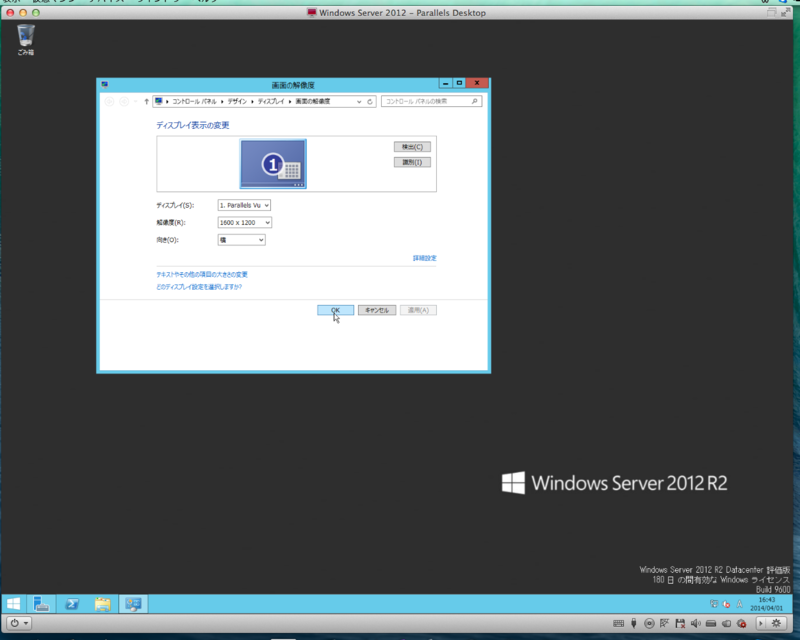Click the 画面の解像度 breadcrumb item
Image resolution: width=800 pixels, height=640 pixels.
(x=313, y=102)
